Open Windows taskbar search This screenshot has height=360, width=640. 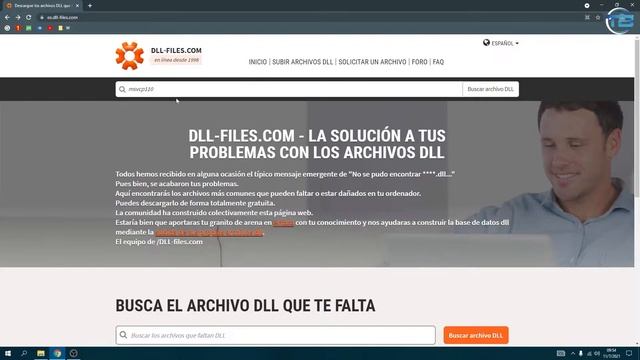tap(24, 353)
